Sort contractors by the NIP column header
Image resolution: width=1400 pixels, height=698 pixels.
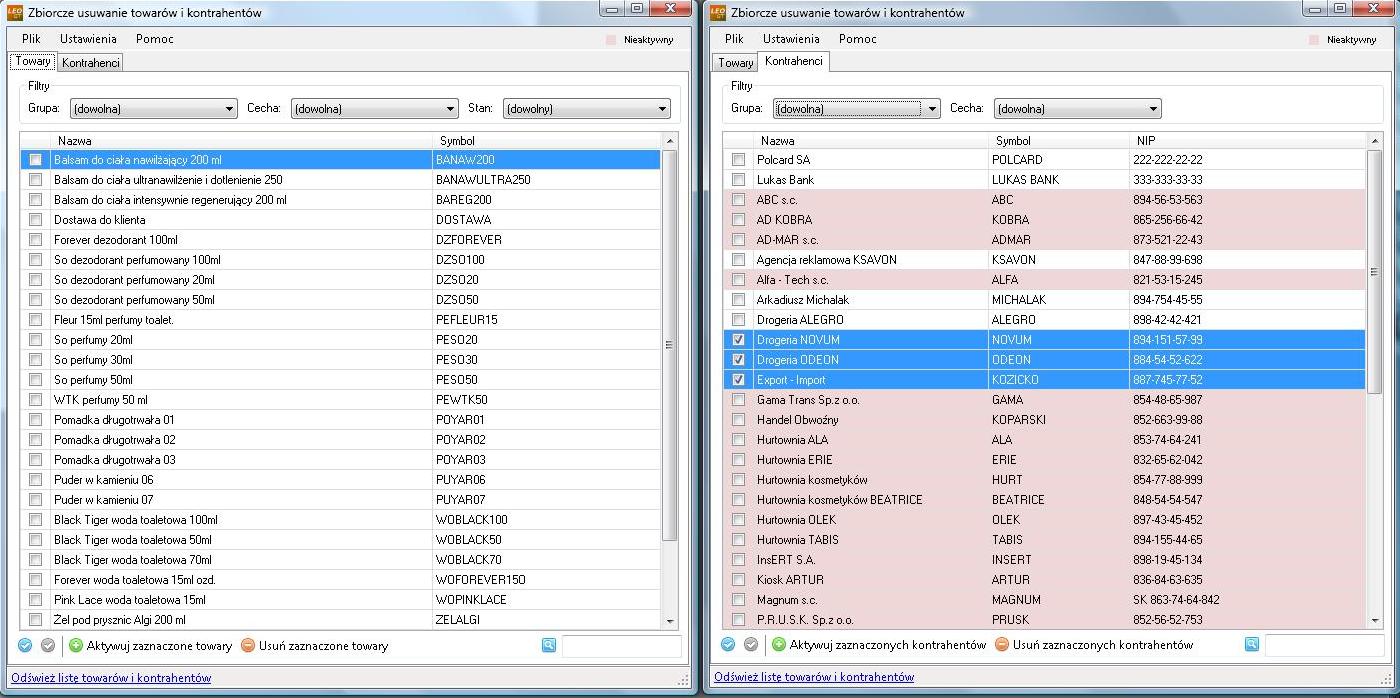click(x=1247, y=141)
